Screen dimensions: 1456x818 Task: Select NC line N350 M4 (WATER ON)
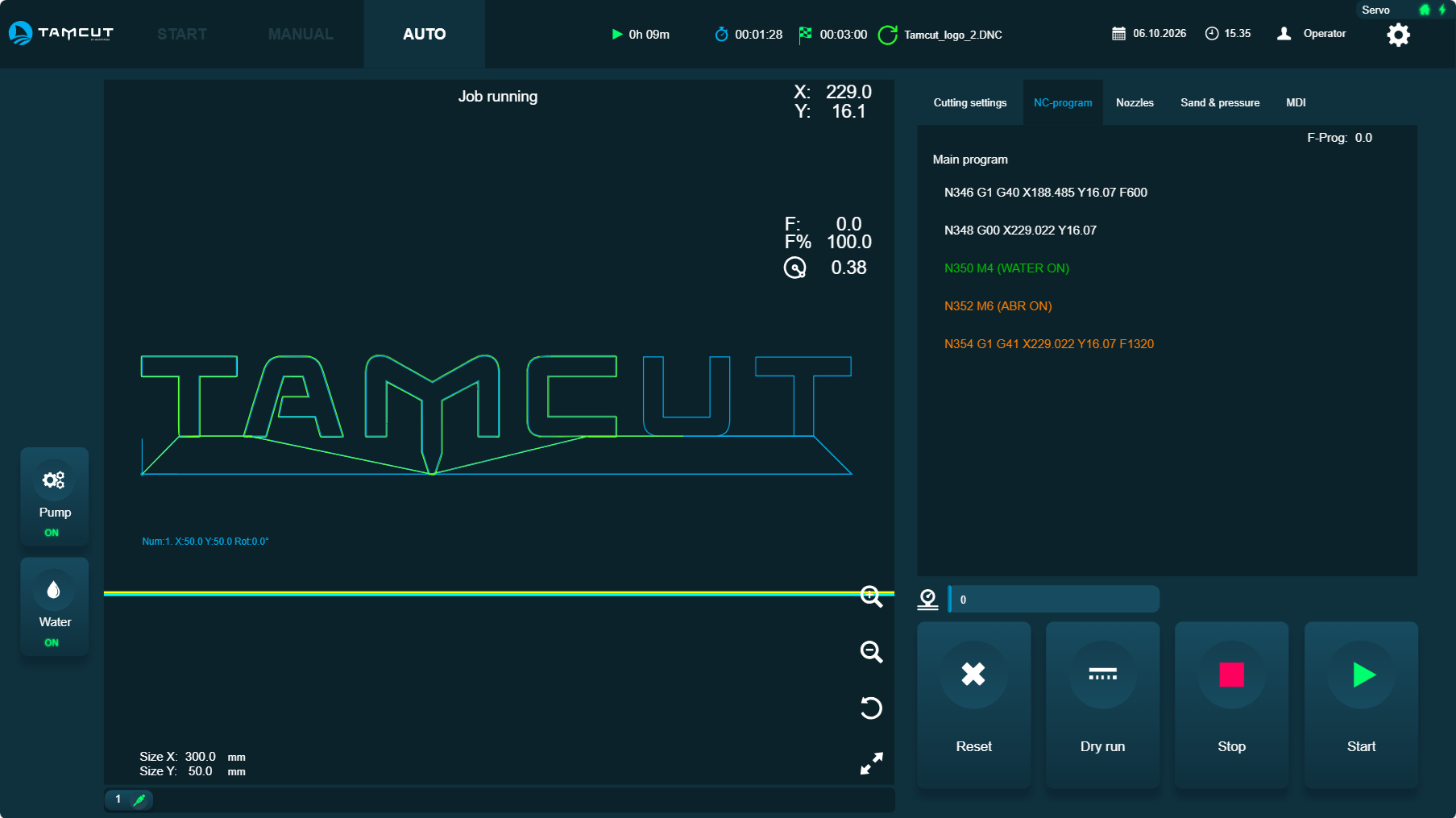1006,268
